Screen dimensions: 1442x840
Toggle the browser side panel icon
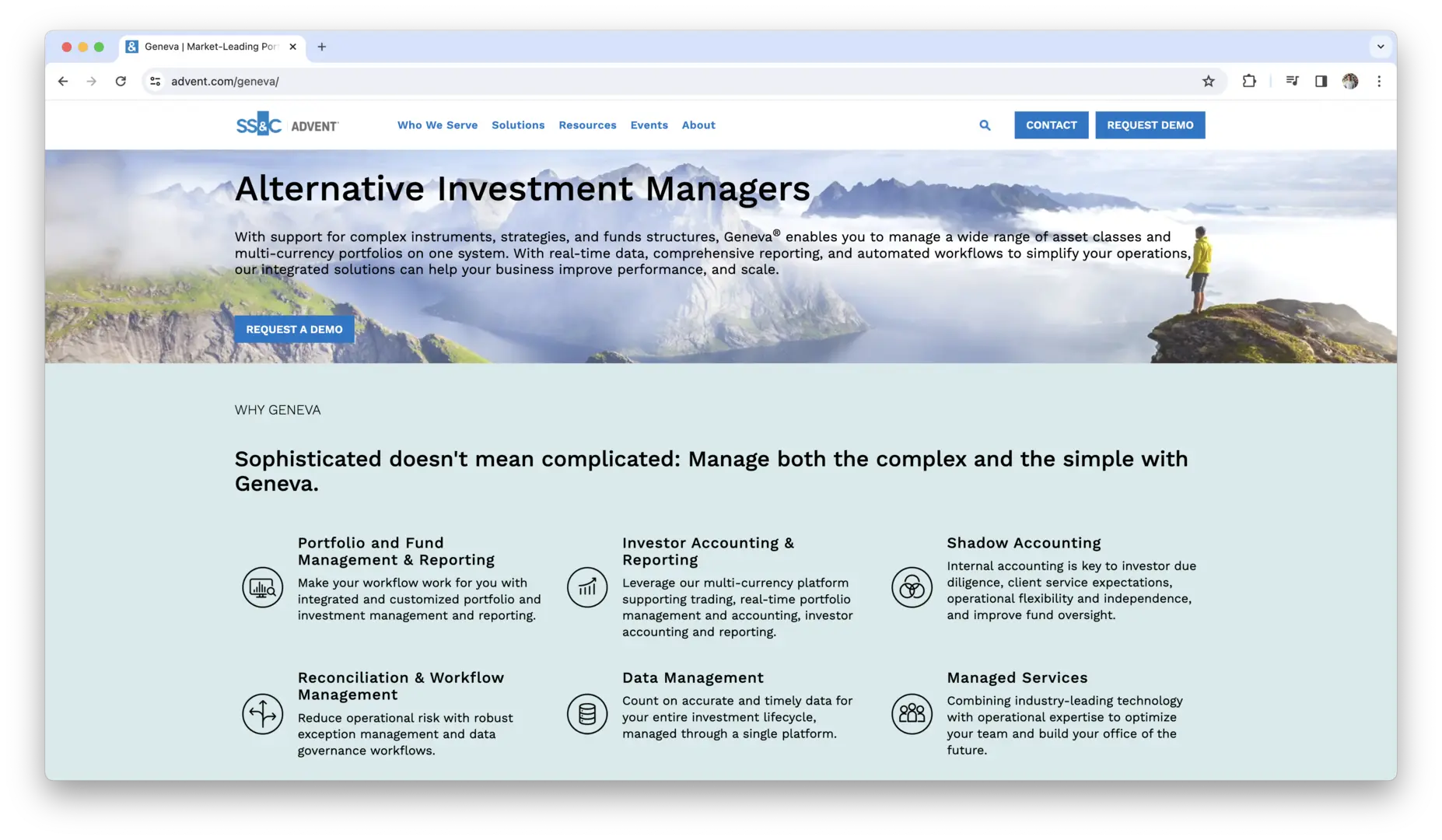coord(1321,81)
